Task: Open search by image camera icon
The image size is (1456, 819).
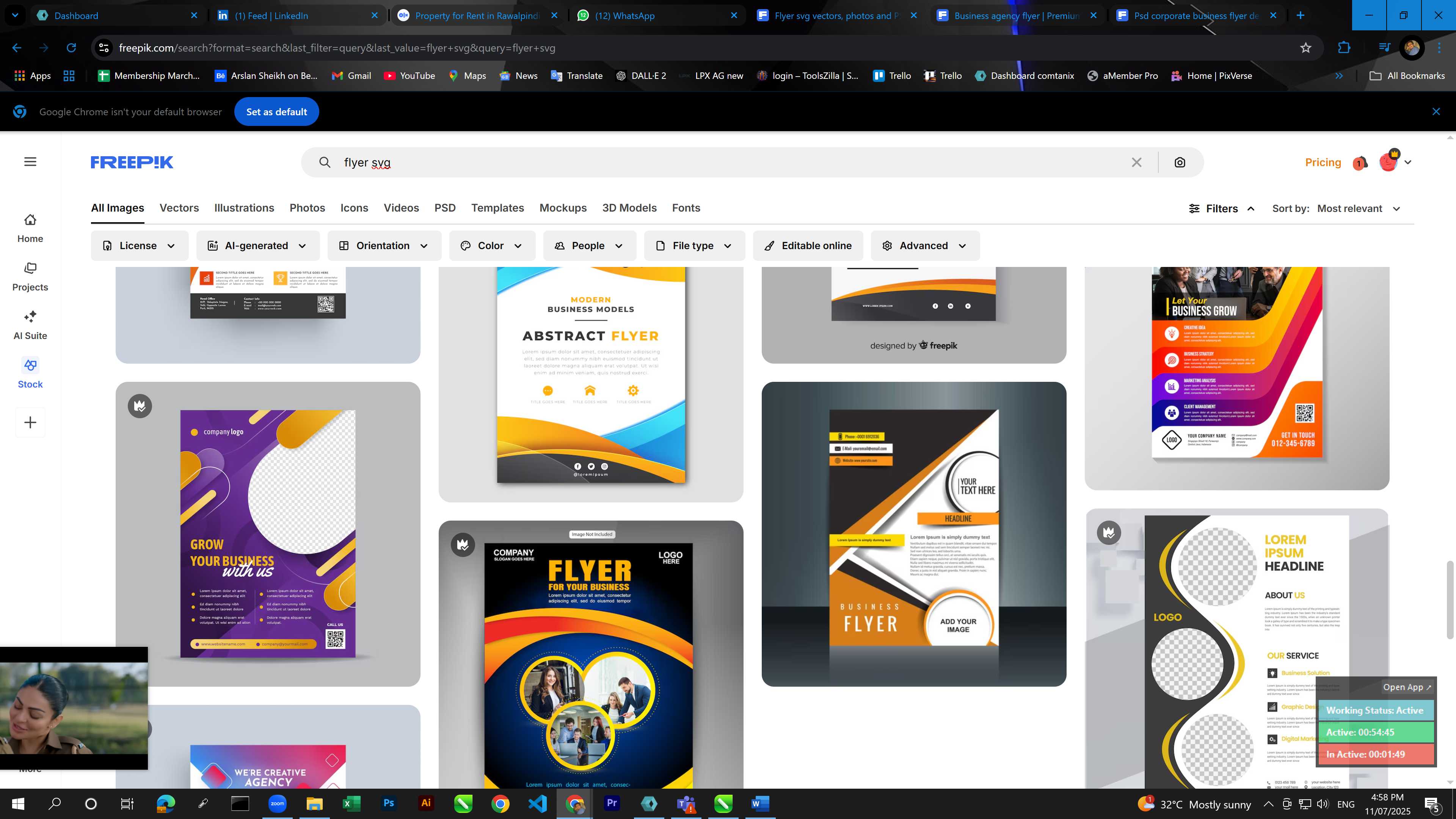Action: 1180,162
